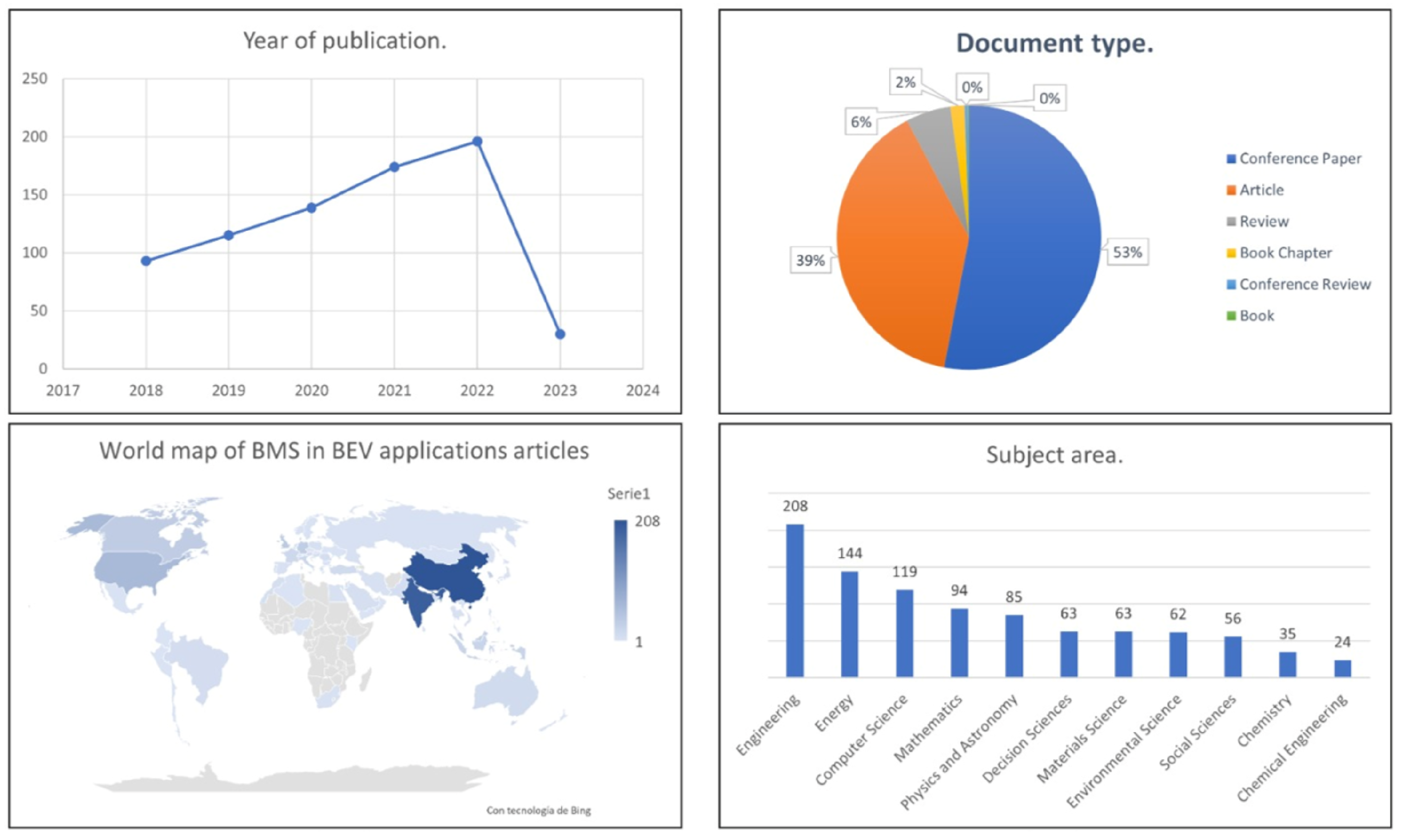Click the yellow Book Chapter legend swatch
The image size is (1402, 840).
[x=1231, y=253]
